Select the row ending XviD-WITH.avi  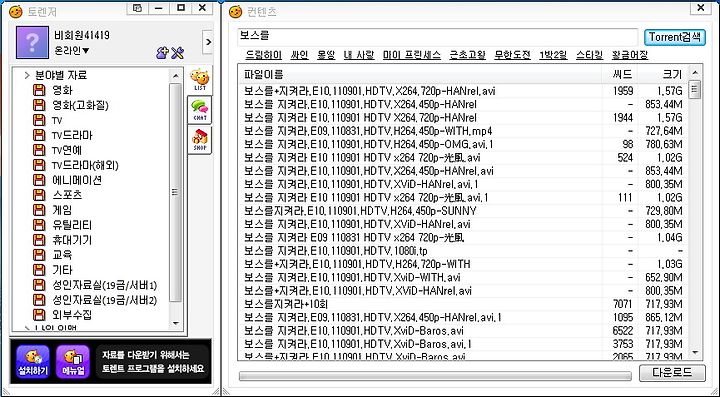pyautogui.click(x=463, y=277)
